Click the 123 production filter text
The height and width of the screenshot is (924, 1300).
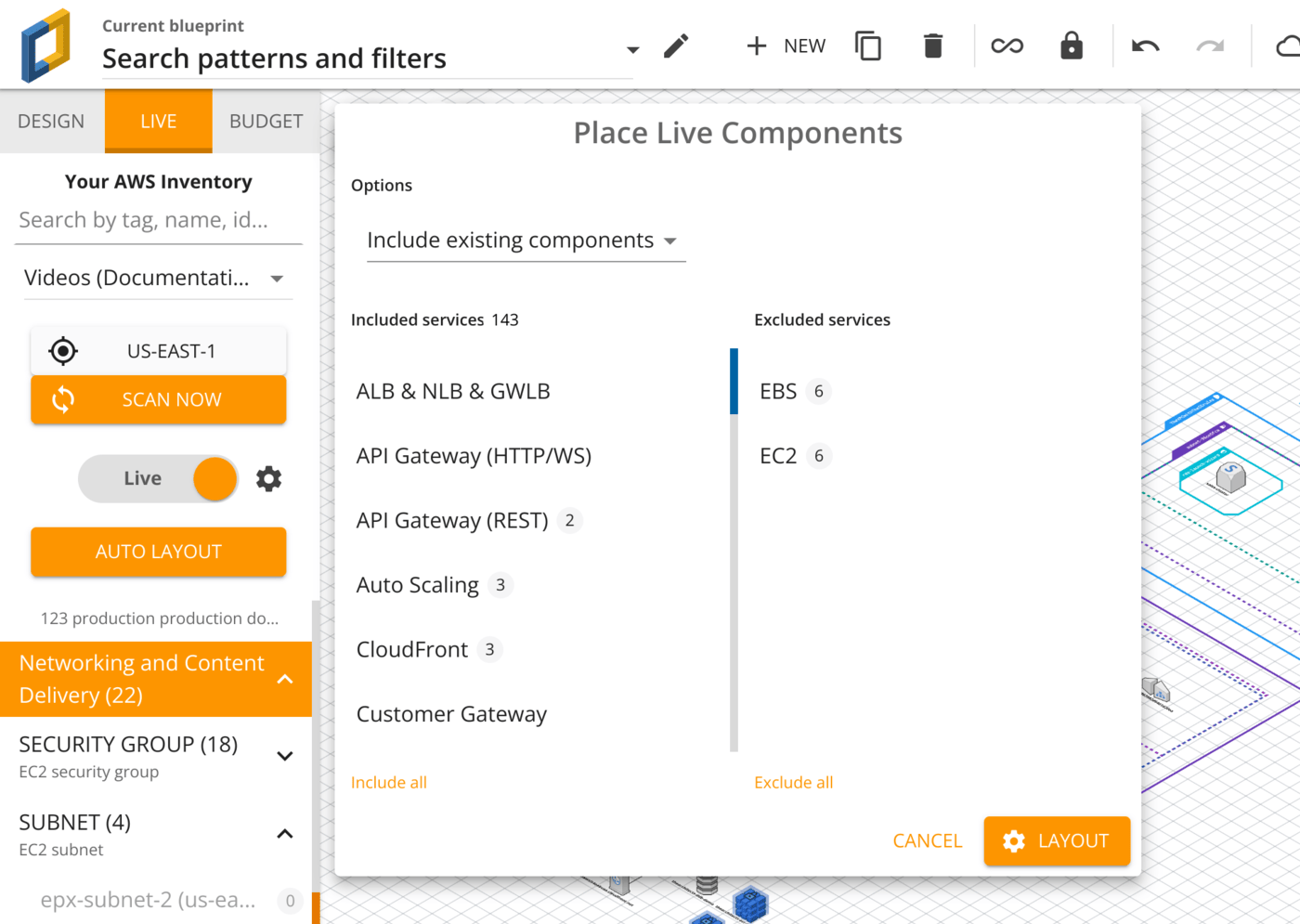click(x=159, y=618)
